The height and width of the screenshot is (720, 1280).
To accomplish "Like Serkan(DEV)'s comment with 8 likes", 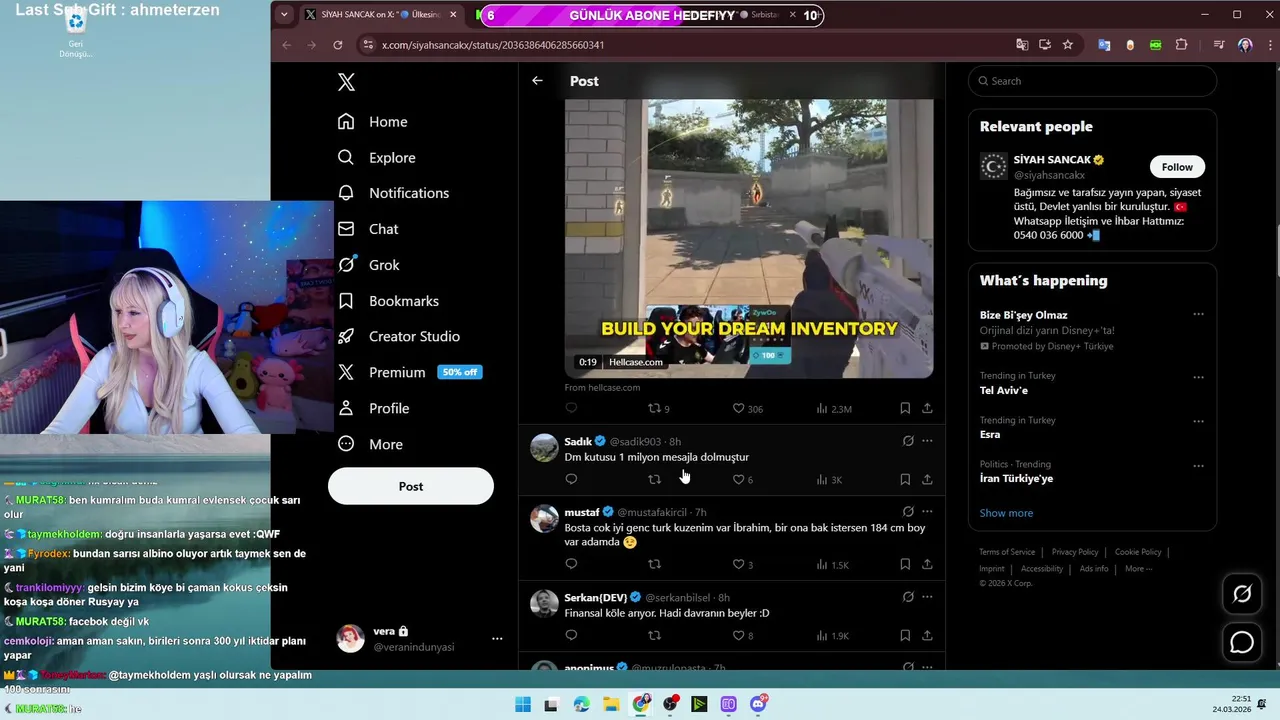I will (743, 635).
